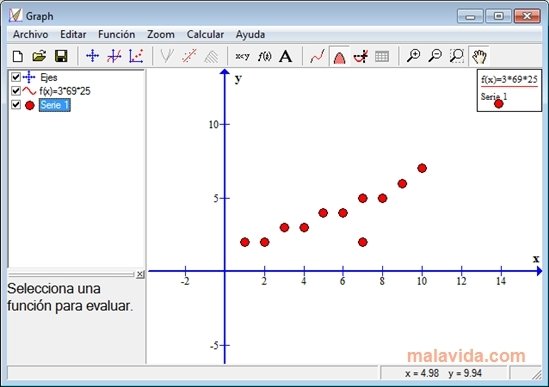The image size is (549, 387).
Task: Insert a point series from the toolbar
Action: click(x=136, y=56)
